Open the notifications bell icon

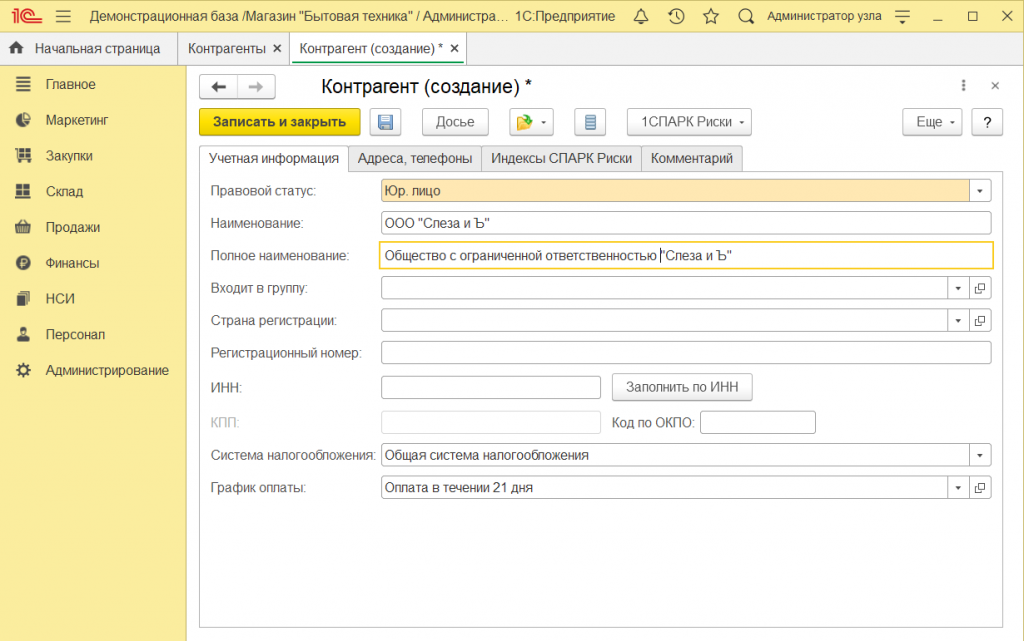click(x=641, y=16)
